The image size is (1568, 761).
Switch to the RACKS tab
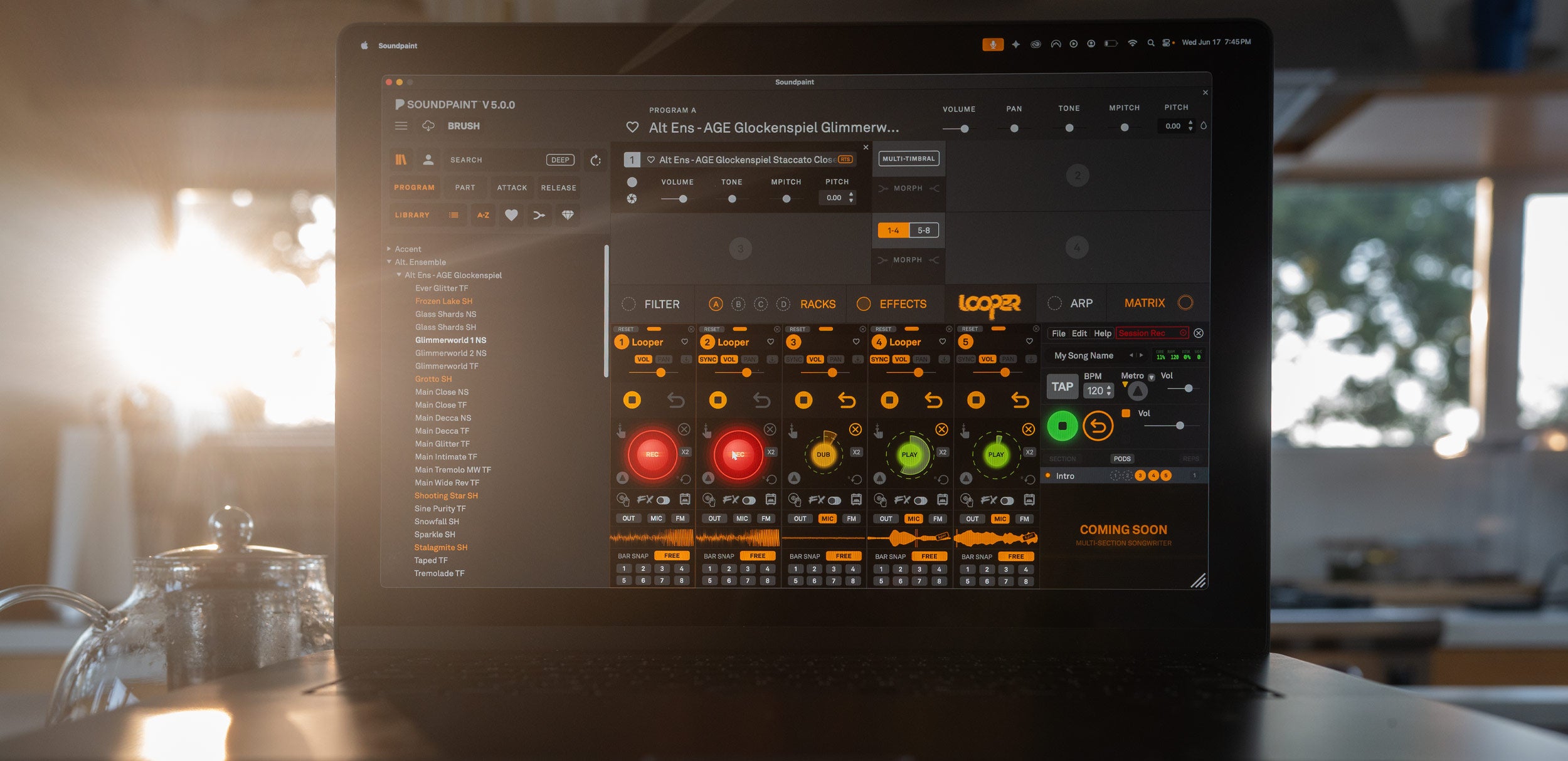[x=818, y=304]
